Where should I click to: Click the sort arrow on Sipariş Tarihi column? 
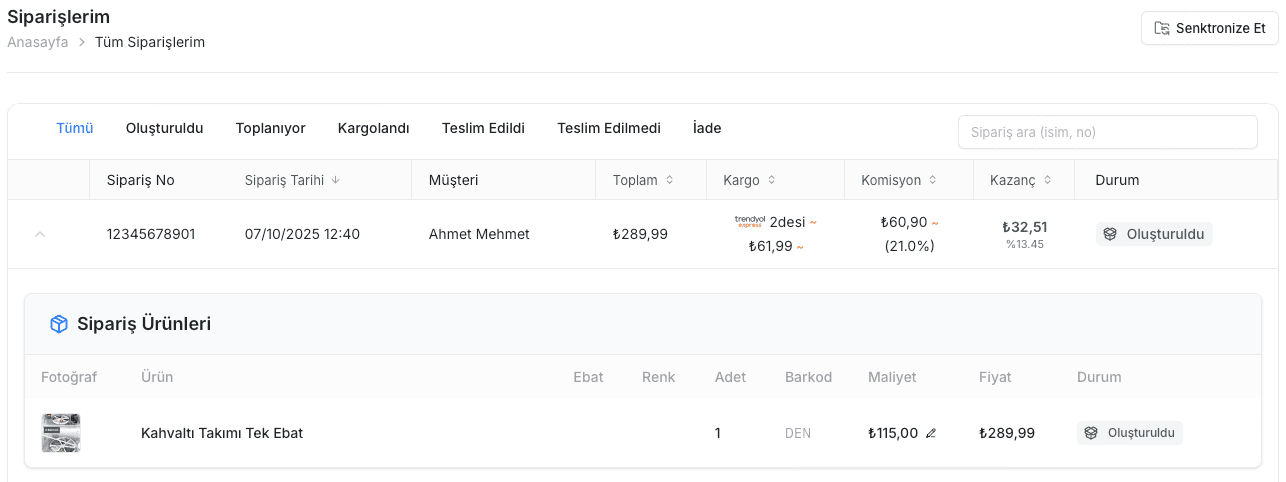335,180
